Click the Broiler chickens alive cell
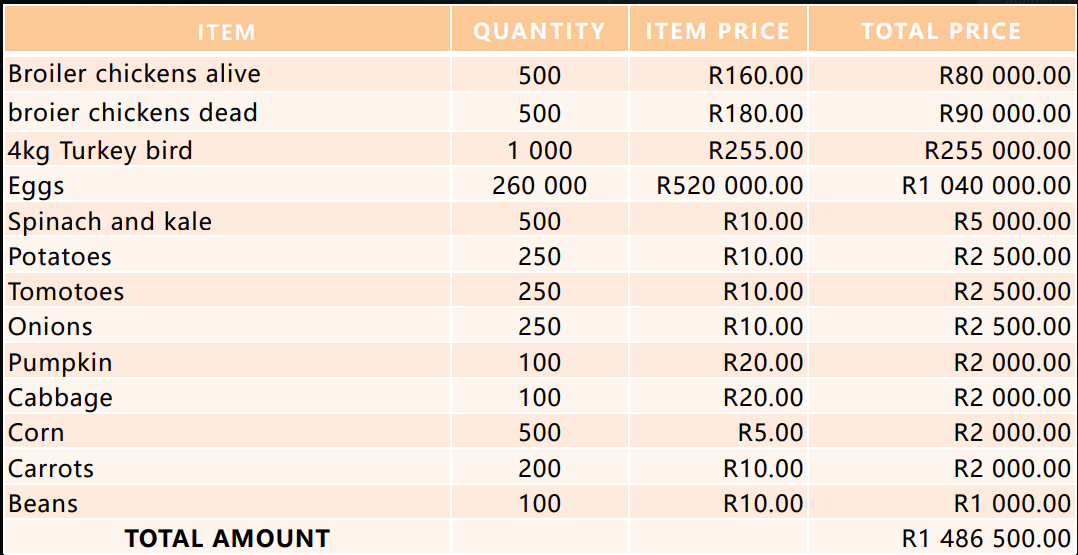Viewport: 1078px width, 555px height. (134, 75)
